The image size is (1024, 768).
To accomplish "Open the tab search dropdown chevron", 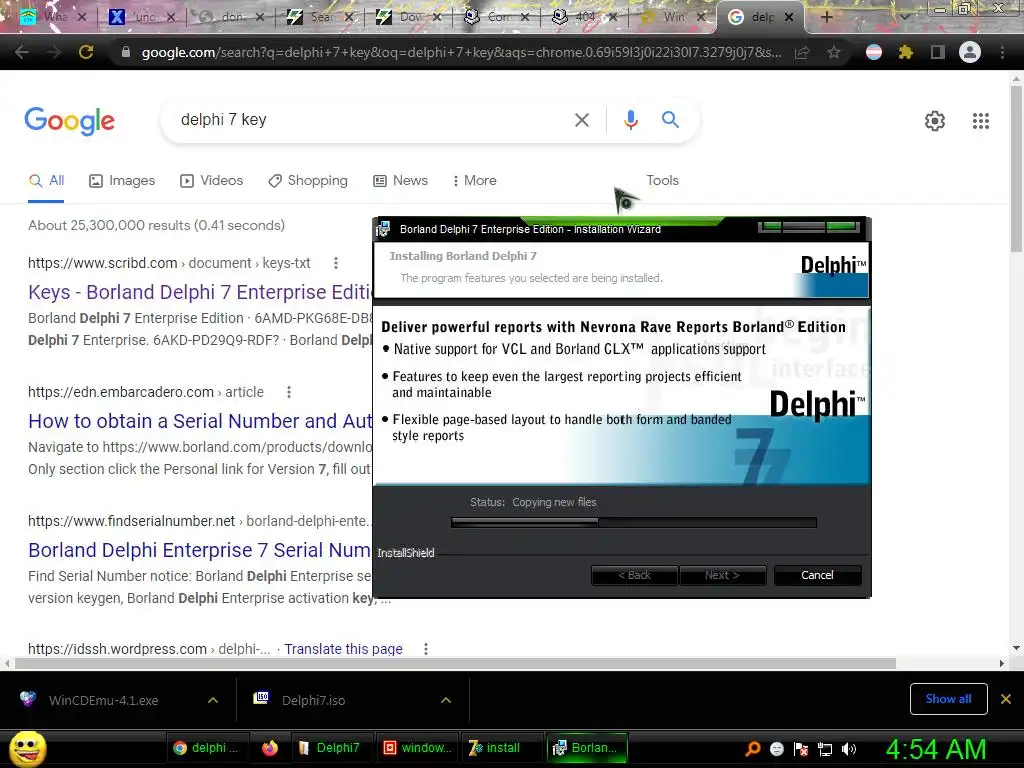I will 904,16.
